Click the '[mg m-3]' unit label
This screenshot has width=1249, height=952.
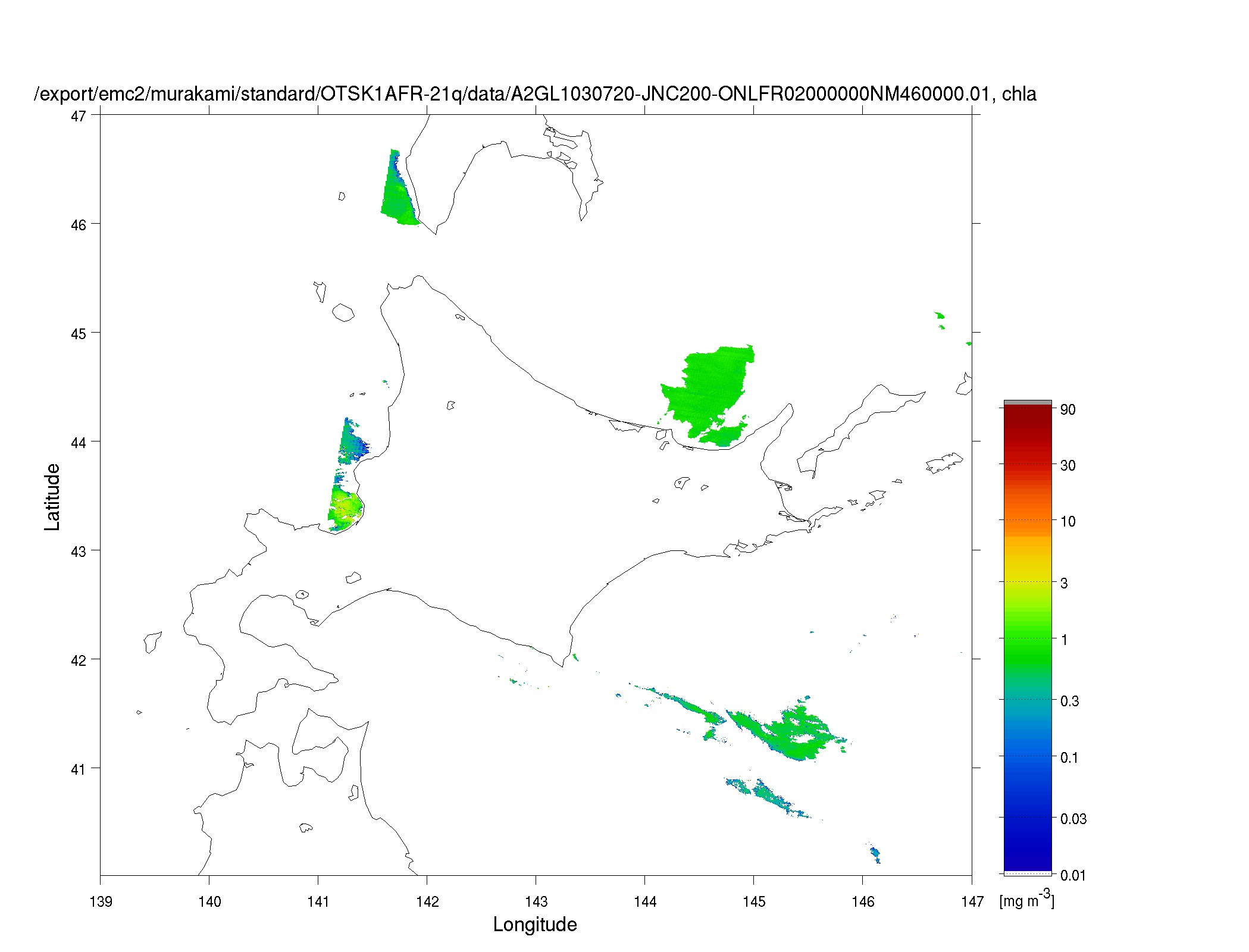[x=1026, y=898]
